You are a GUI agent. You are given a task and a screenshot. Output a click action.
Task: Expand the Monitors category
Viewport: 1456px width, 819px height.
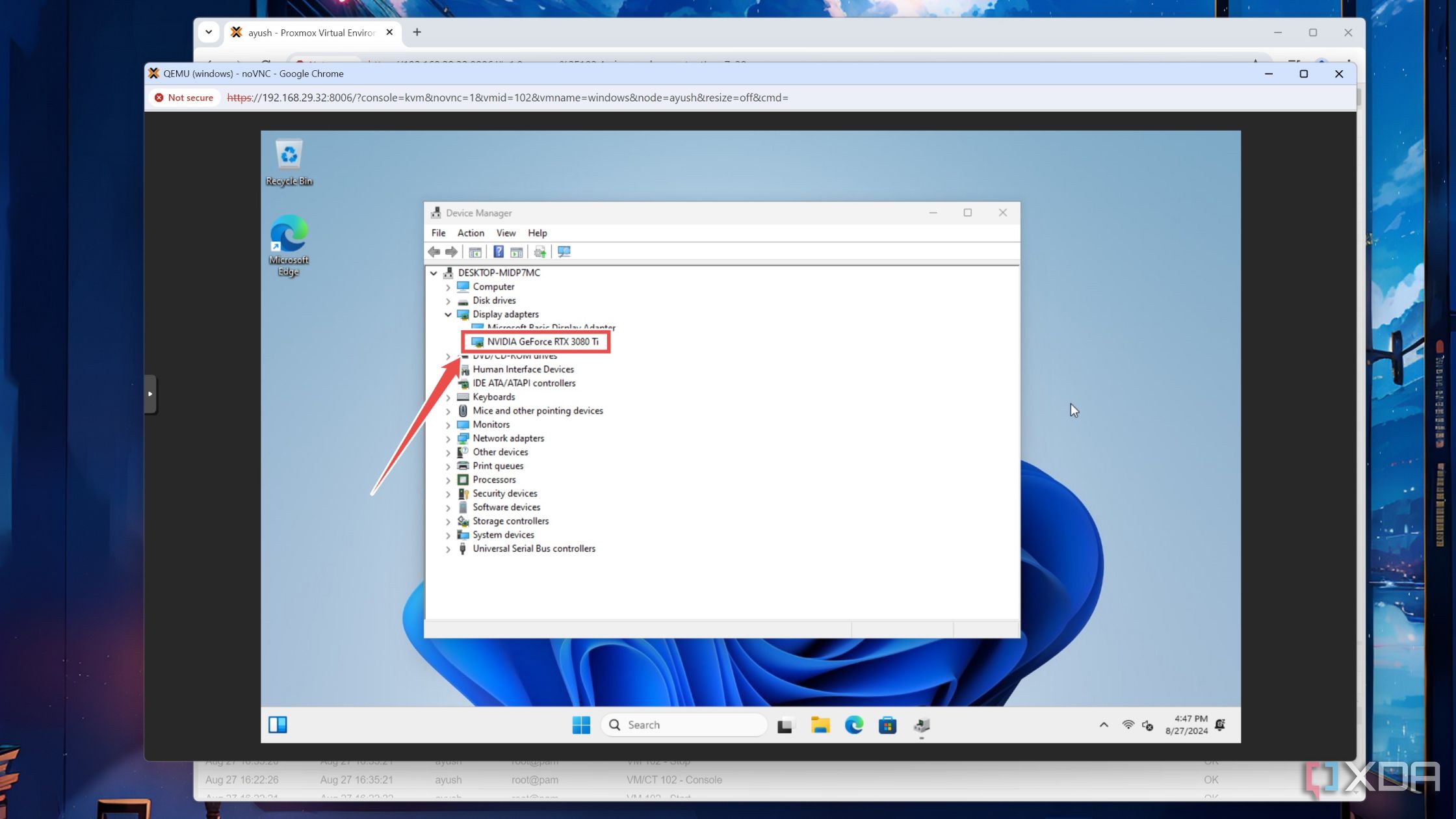pyautogui.click(x=448, y=425)
